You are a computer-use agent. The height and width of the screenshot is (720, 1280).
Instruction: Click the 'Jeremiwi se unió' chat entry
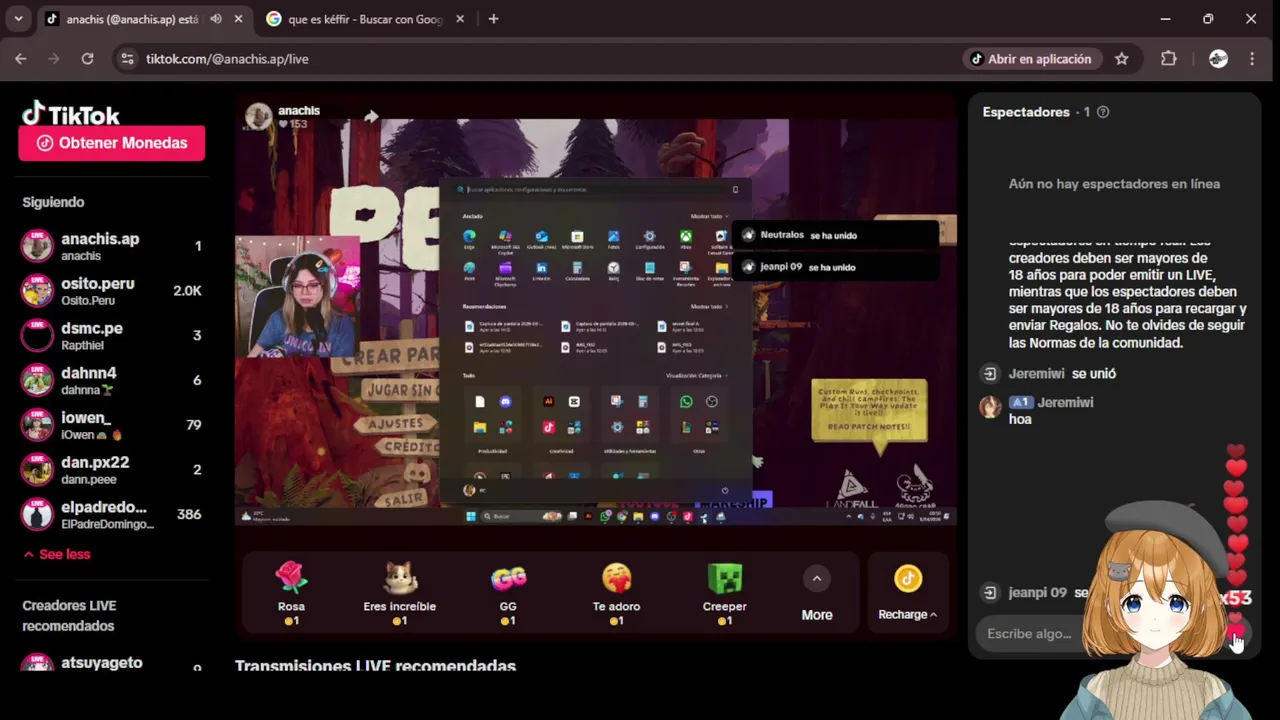point(1047,374)
